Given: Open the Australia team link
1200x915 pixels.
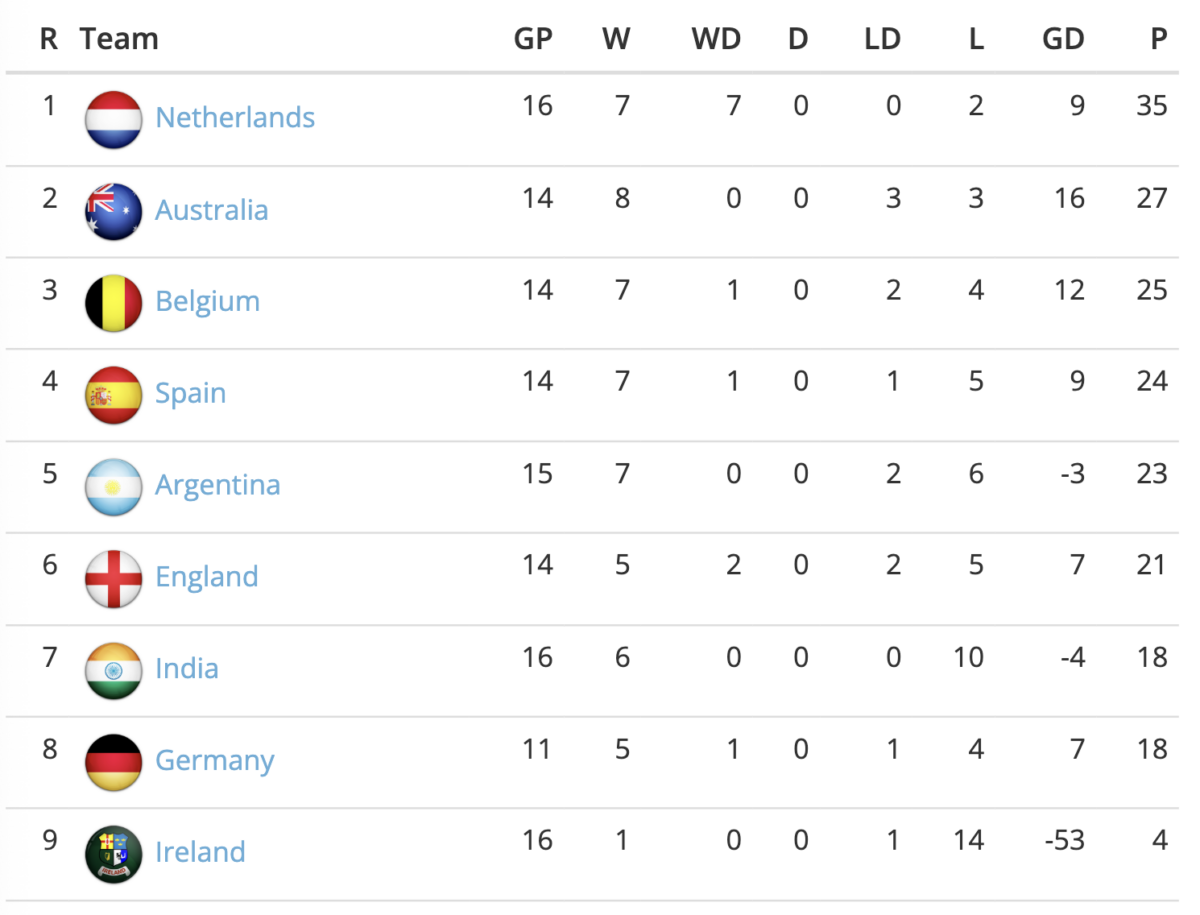Looking at the screenshot, I should coord(211,210).
